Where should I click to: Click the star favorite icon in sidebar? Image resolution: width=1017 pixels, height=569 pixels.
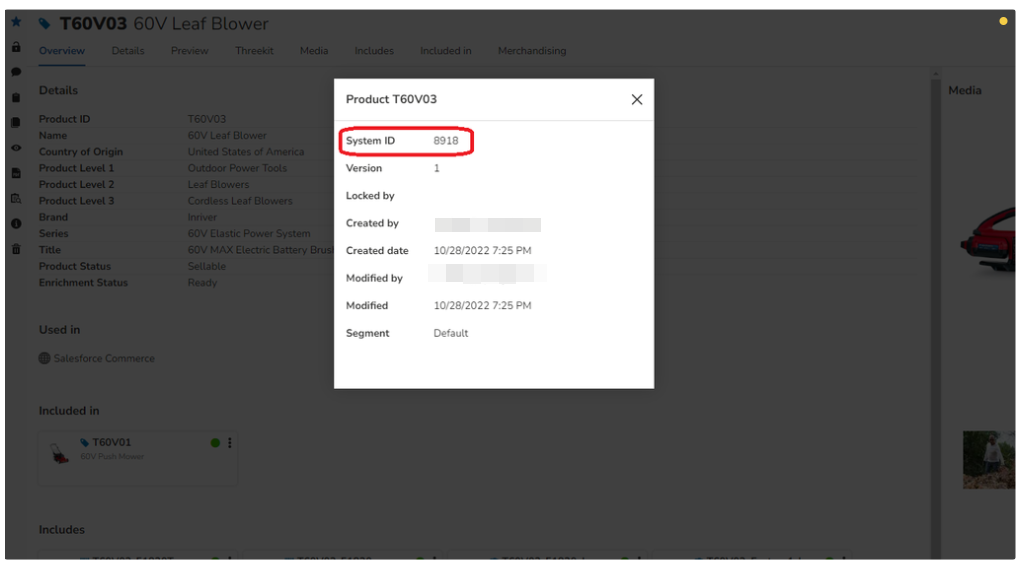tap(15, 22)
